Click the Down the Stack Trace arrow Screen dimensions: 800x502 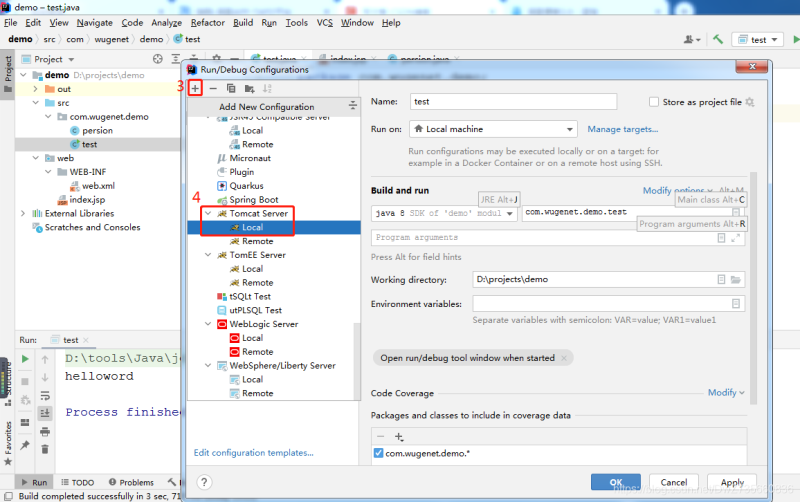coord(45,378)
